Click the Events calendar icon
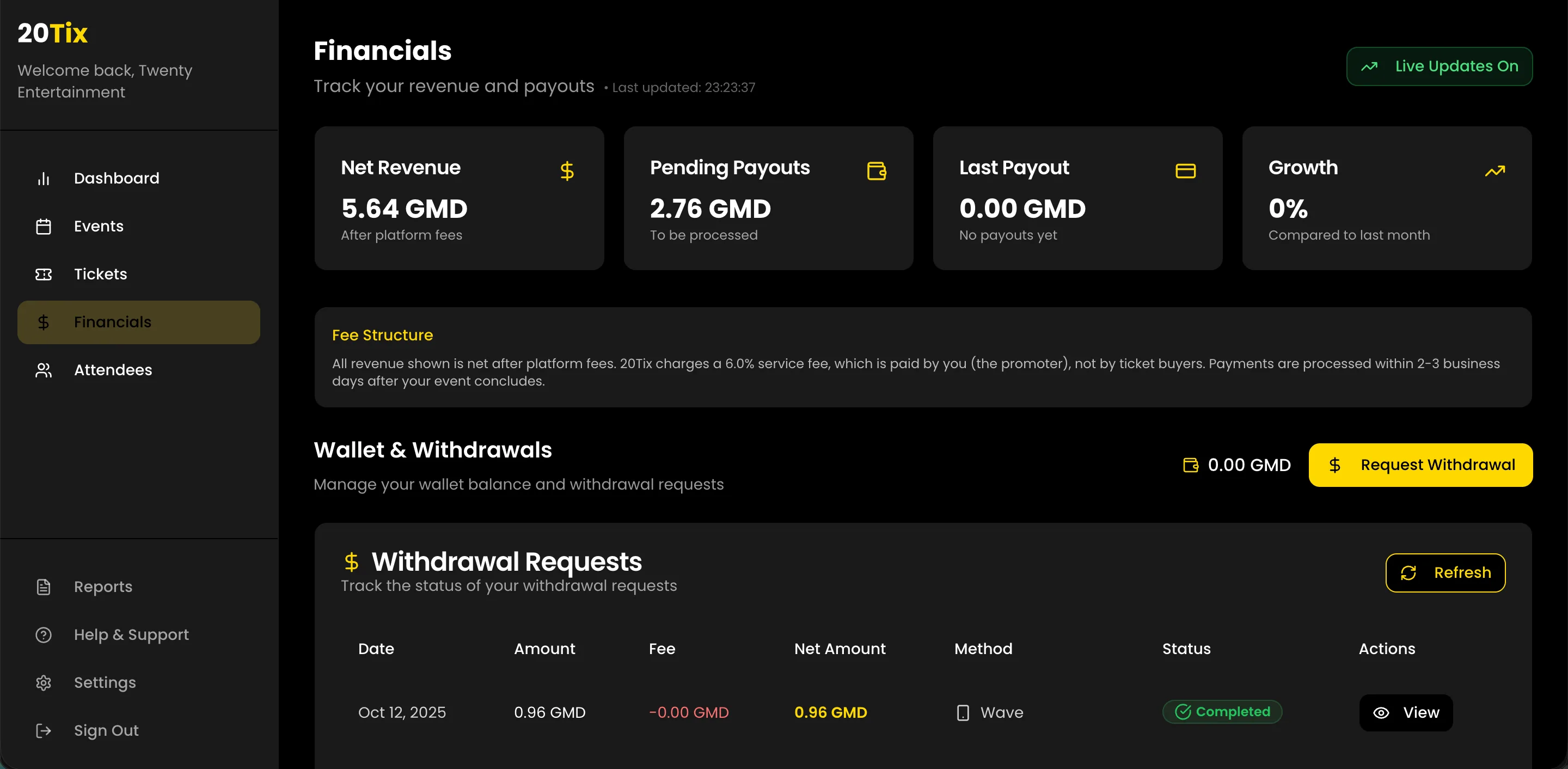The image size is (1568, 769). [x=43, y=227]
